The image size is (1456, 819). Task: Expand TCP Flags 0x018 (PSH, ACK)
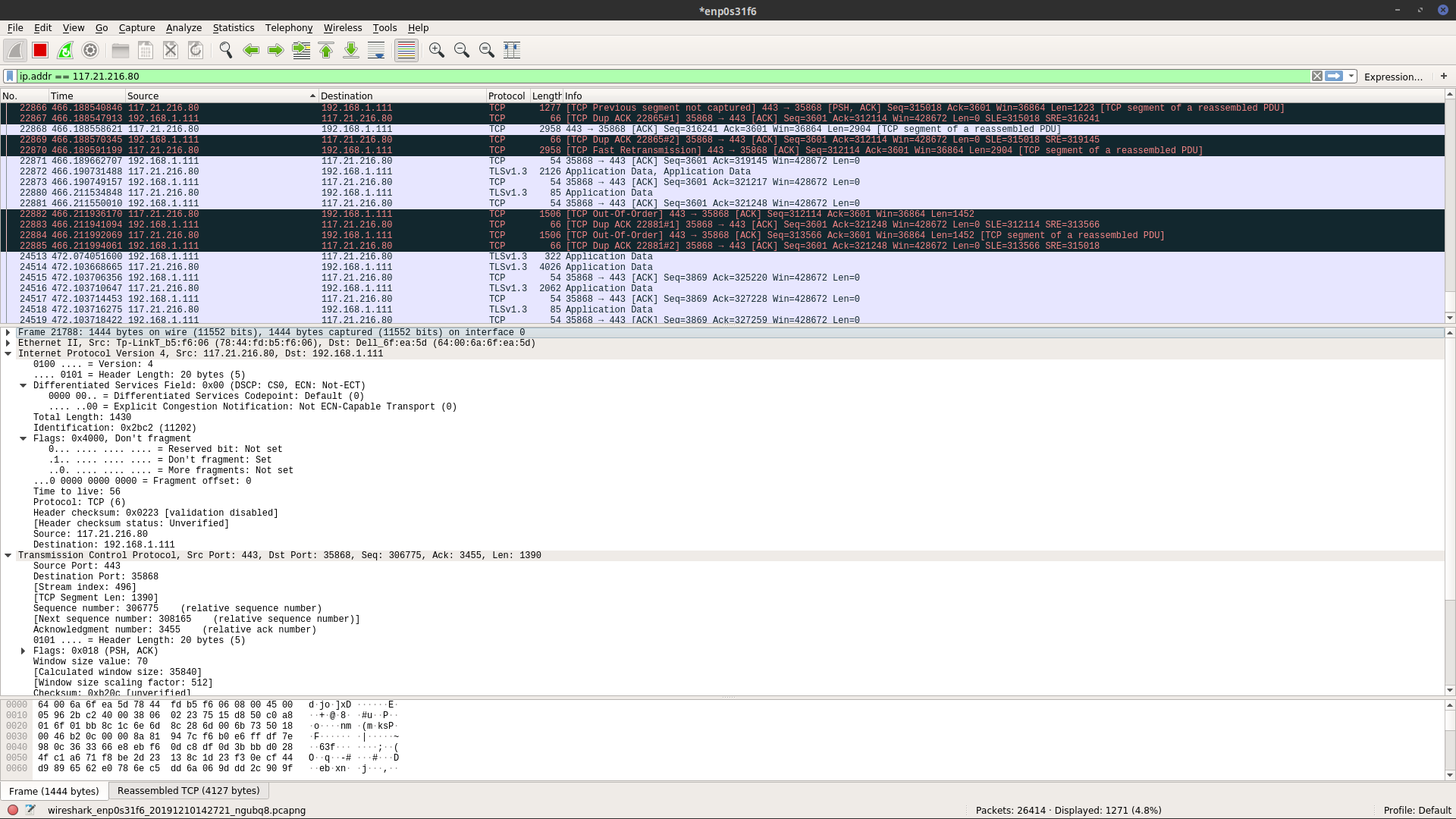pos(24,651)
